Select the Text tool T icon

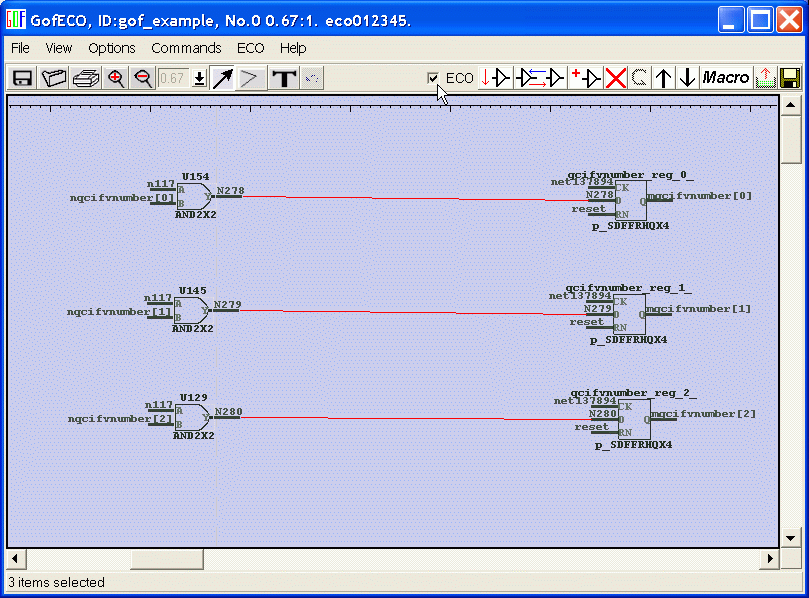(x=284, y=78)
